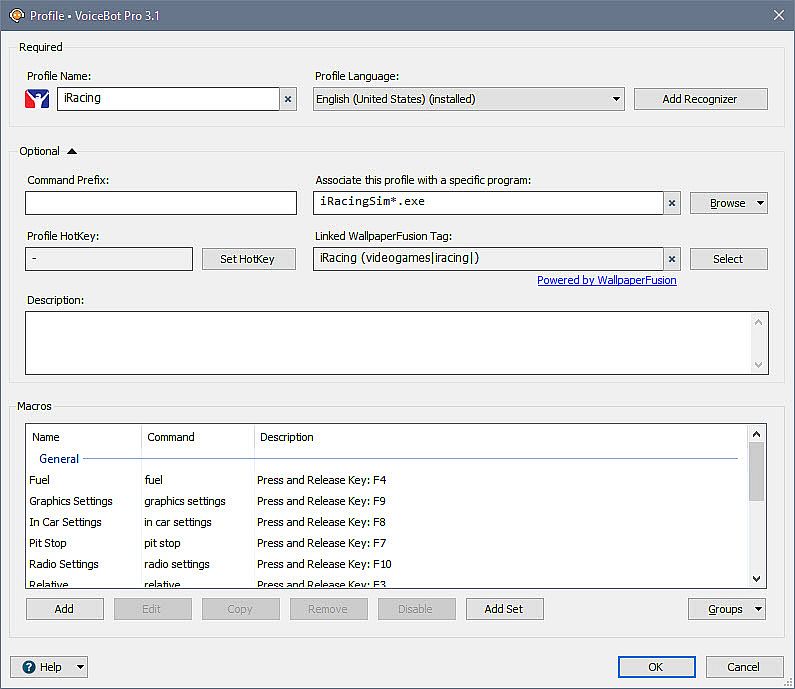Image resolution: width=795 pixels, height=689 pixels.
Task: Open the Powered by WallpaperFusion link
Action: tap(606, 280)
